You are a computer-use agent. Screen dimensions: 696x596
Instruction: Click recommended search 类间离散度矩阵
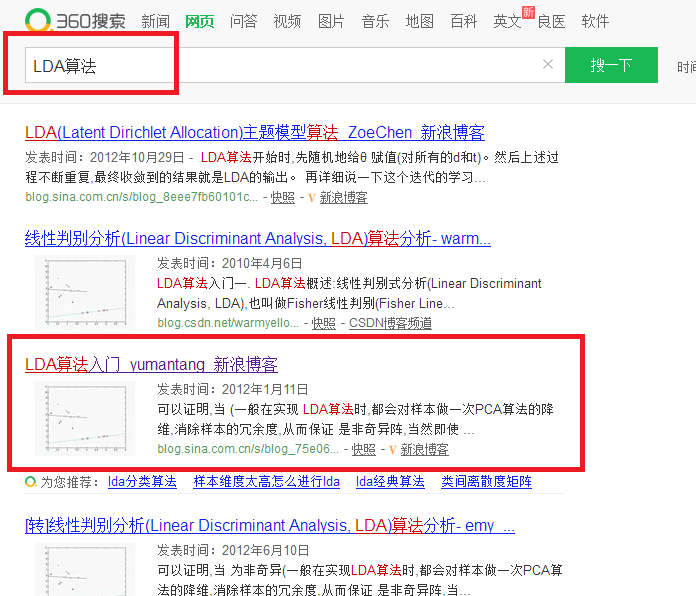tap(486, 482)
